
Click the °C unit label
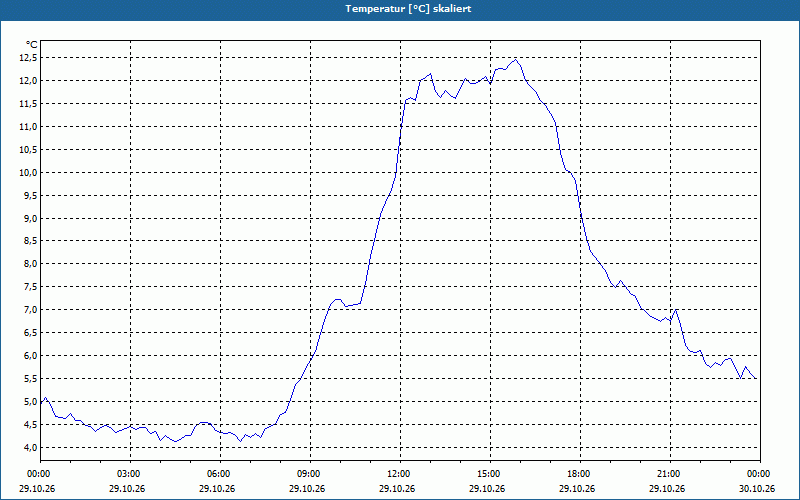[32, 45]
